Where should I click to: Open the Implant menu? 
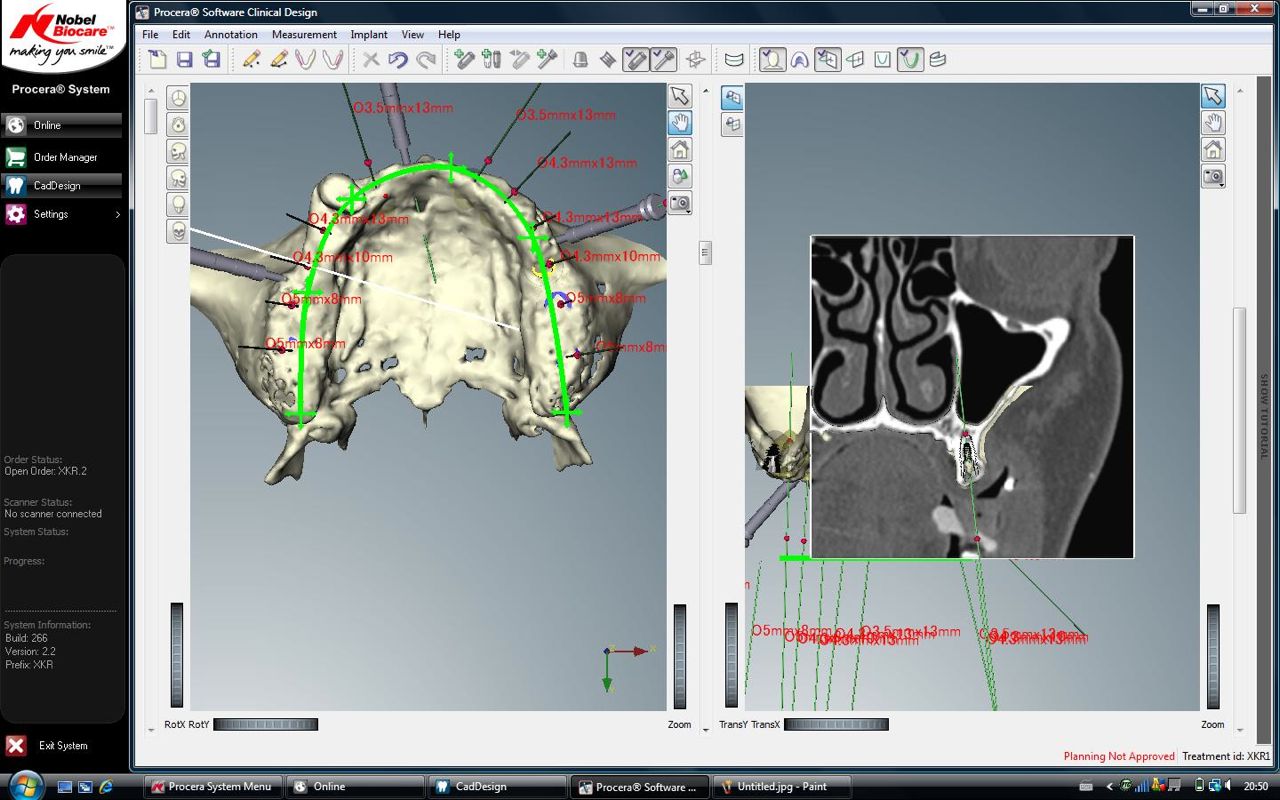(369, 34)
